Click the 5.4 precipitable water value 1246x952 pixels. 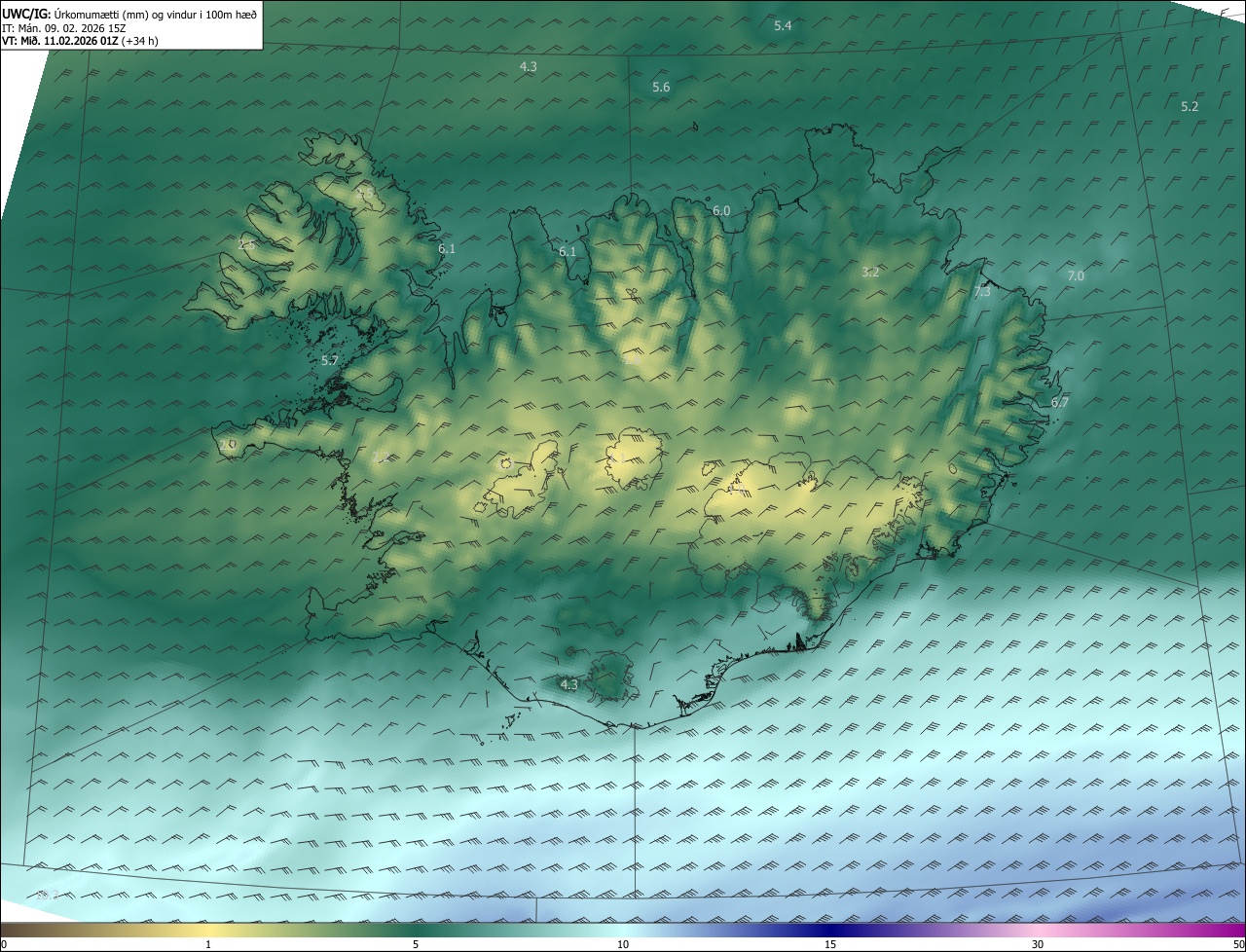(x=783, y=26)
